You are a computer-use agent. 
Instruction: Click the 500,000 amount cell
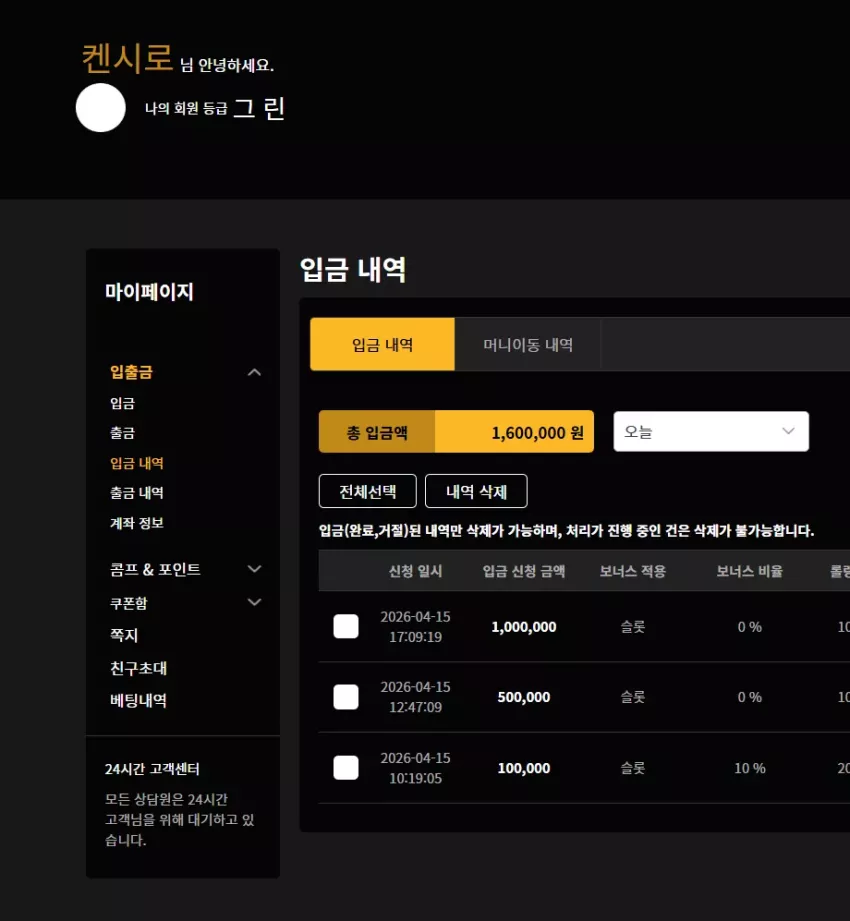[x=523, y=697]
